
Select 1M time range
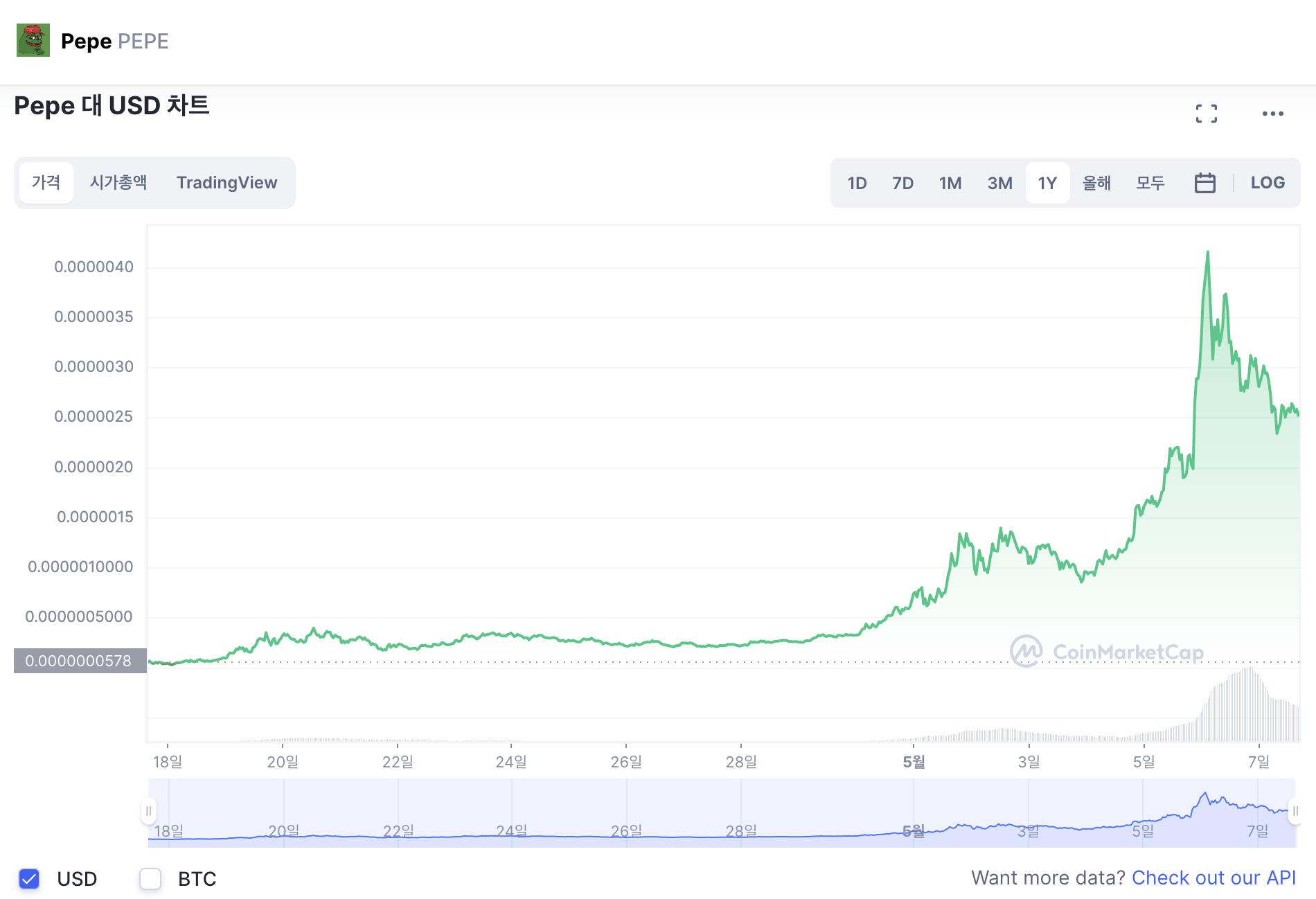coord(950,183)
